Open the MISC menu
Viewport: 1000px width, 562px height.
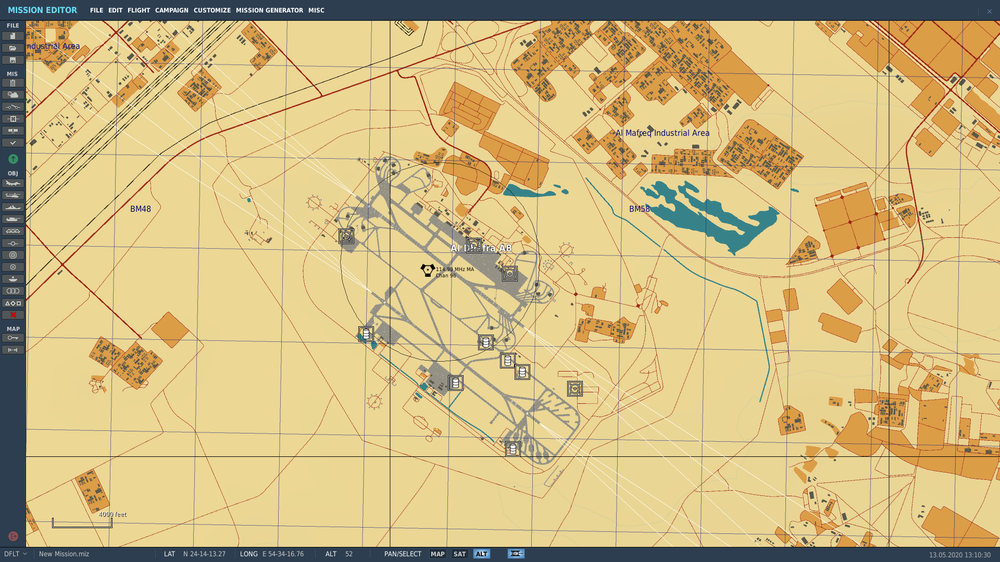point(316,10)
